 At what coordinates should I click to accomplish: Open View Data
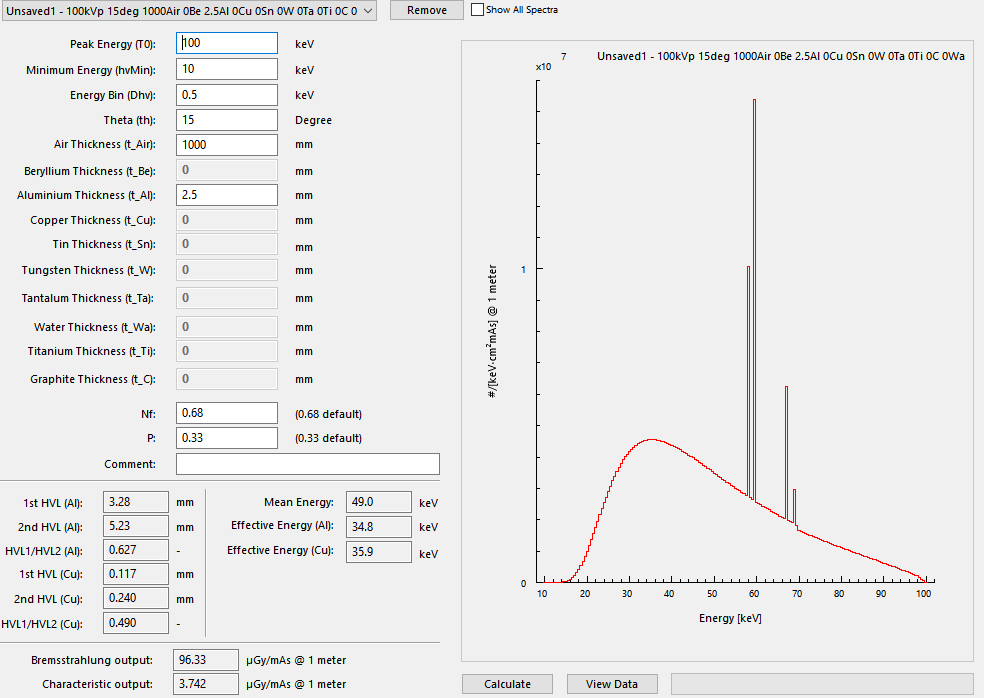[611, 683]
